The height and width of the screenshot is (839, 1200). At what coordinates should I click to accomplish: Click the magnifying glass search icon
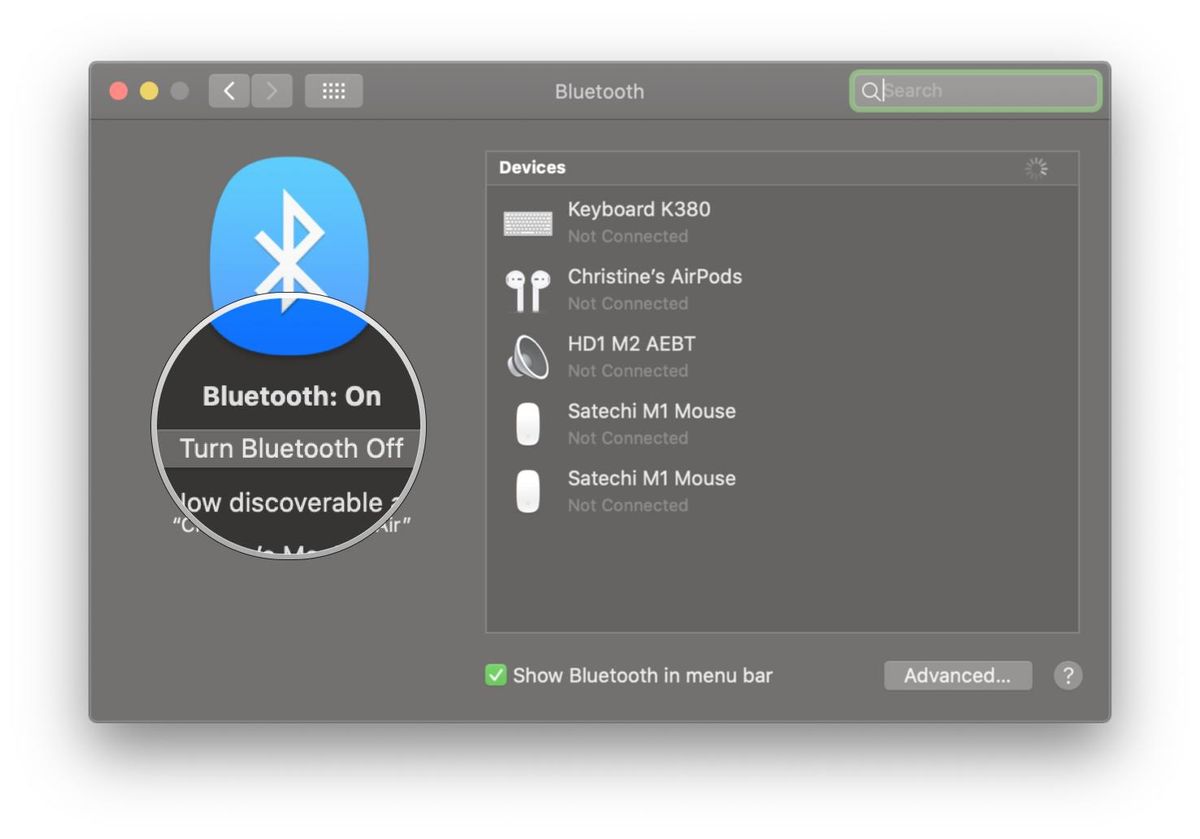tap(871, 91)
